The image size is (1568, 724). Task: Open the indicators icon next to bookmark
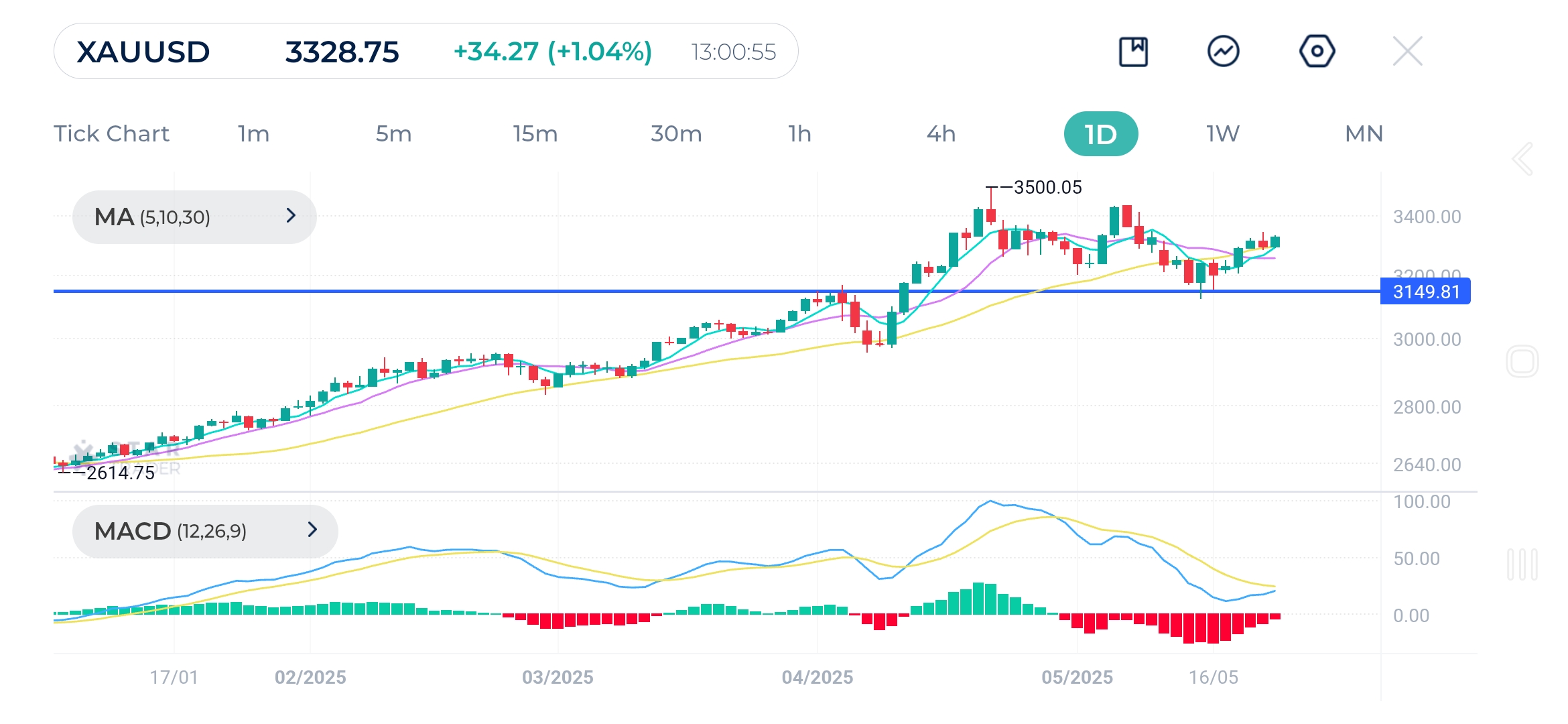pyautogui.click(x=1225, y=50)
